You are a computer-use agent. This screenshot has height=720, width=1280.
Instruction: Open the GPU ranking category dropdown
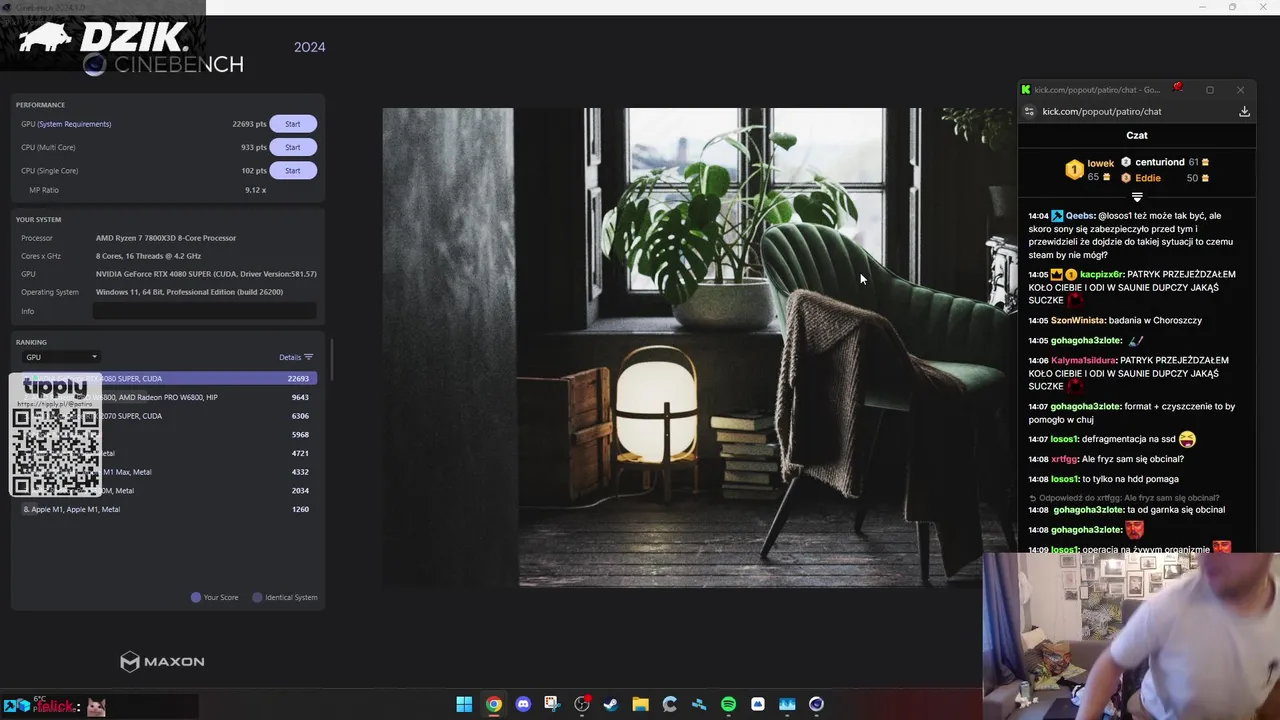click(x=61, y=357)
